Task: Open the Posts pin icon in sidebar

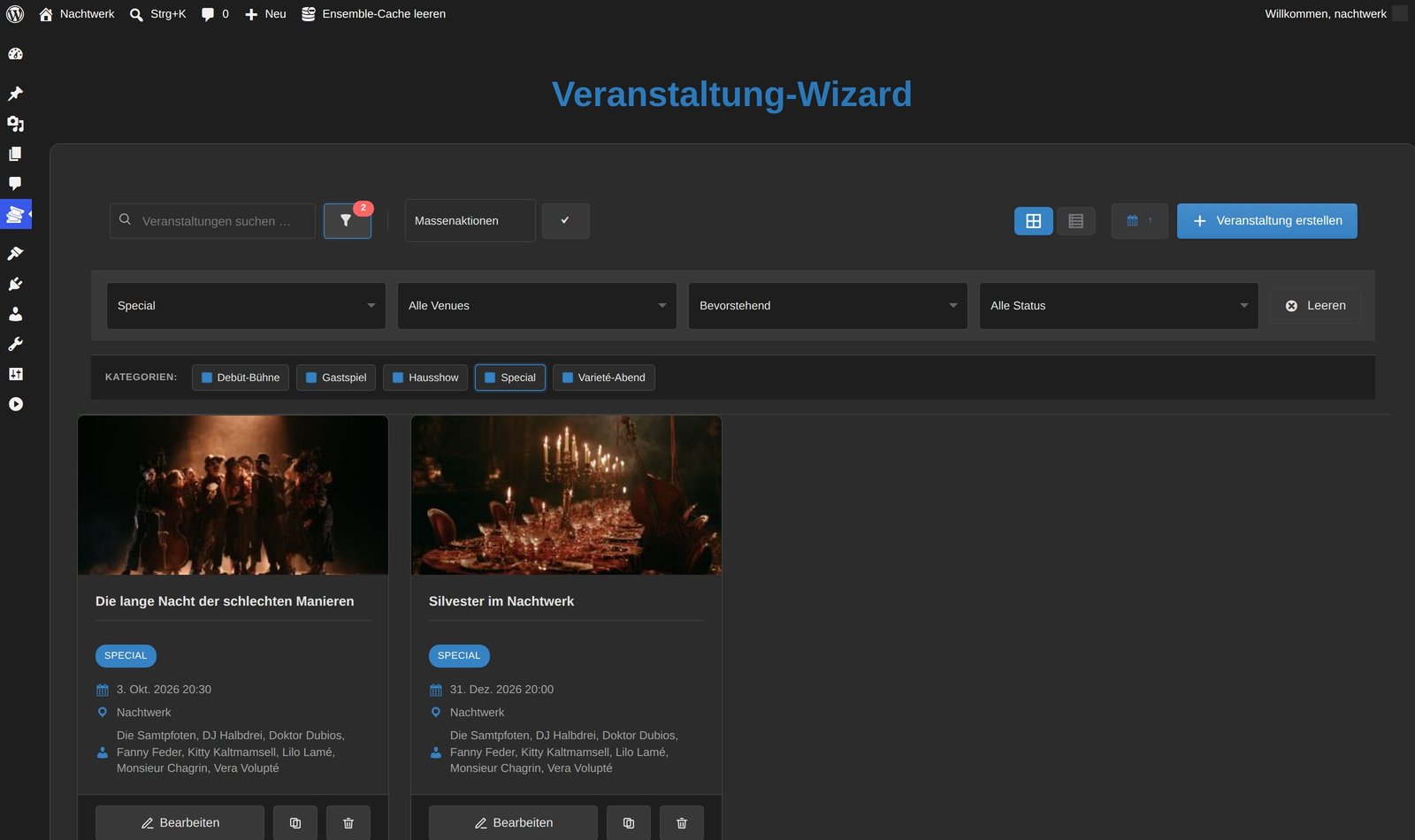Action: [15, 94]
